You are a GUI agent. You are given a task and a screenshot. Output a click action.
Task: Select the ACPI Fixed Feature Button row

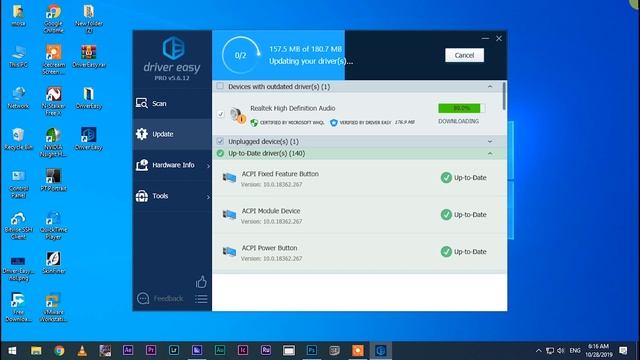point(359,178)
